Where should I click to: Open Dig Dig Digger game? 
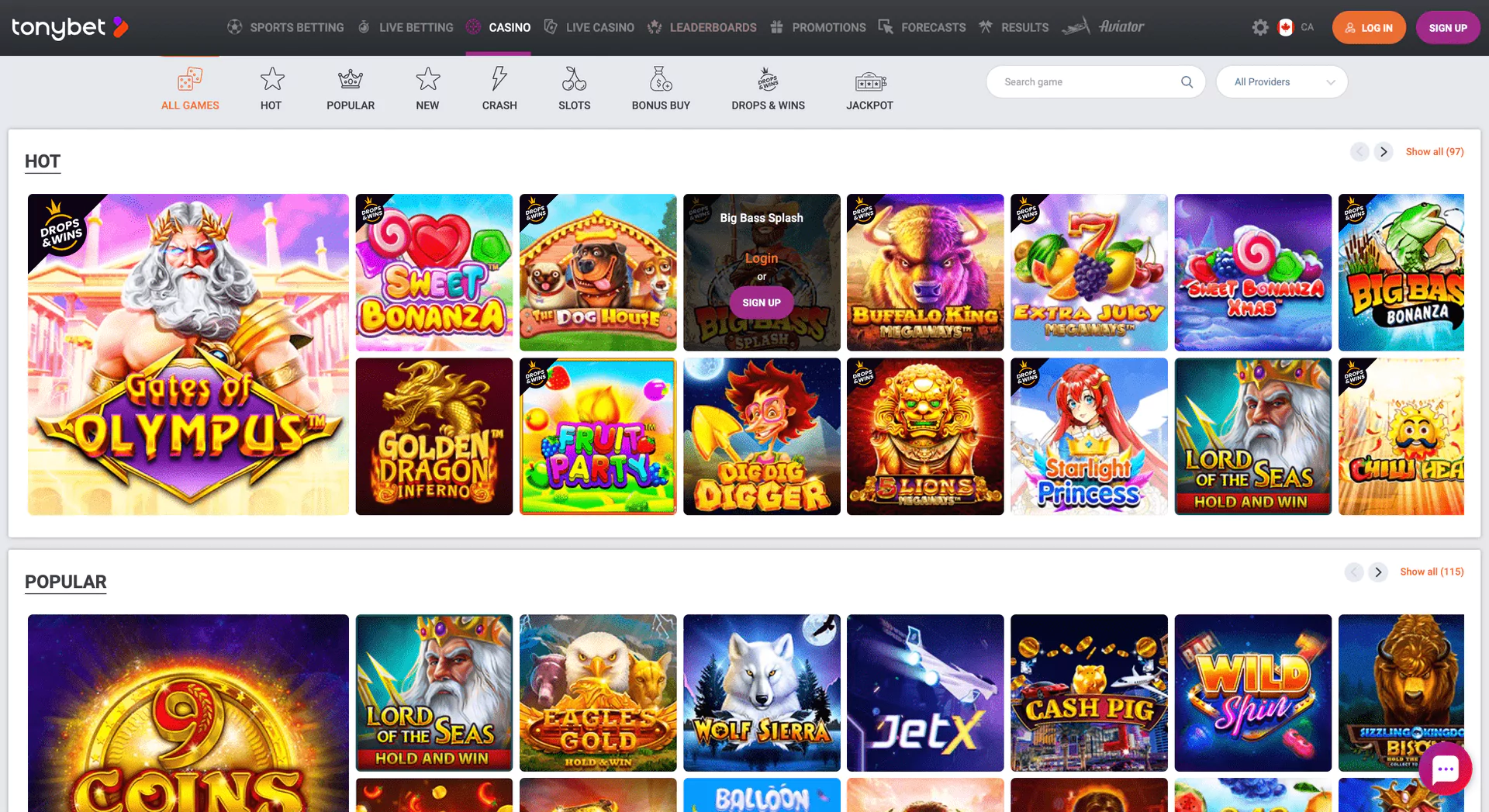[x=762, y=437]
